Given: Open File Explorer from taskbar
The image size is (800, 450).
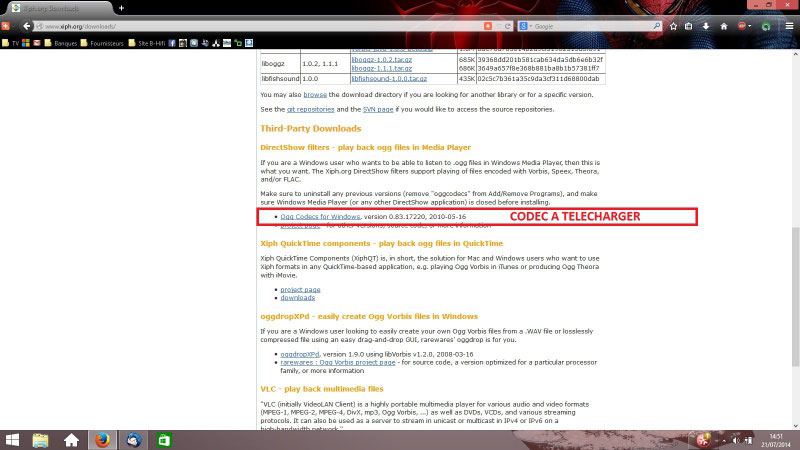Looking at the screenshot, I should click(x=40, y=440).
